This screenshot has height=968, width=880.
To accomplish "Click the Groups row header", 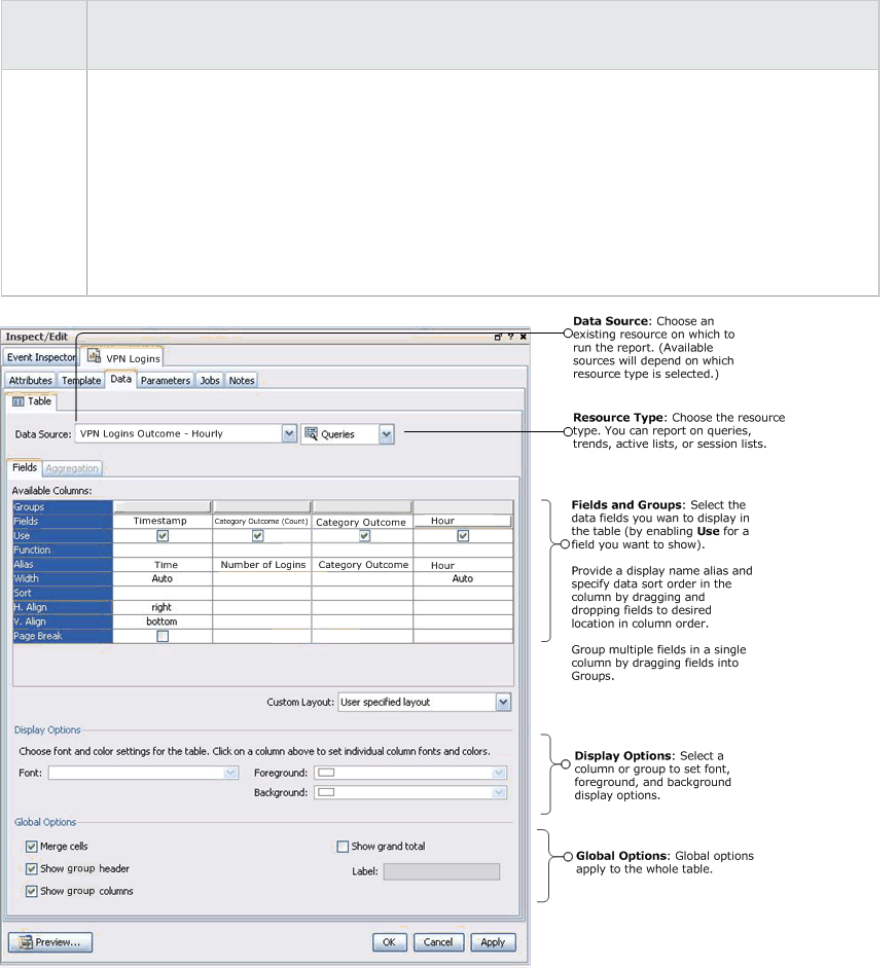I will [x=62, y=507].
